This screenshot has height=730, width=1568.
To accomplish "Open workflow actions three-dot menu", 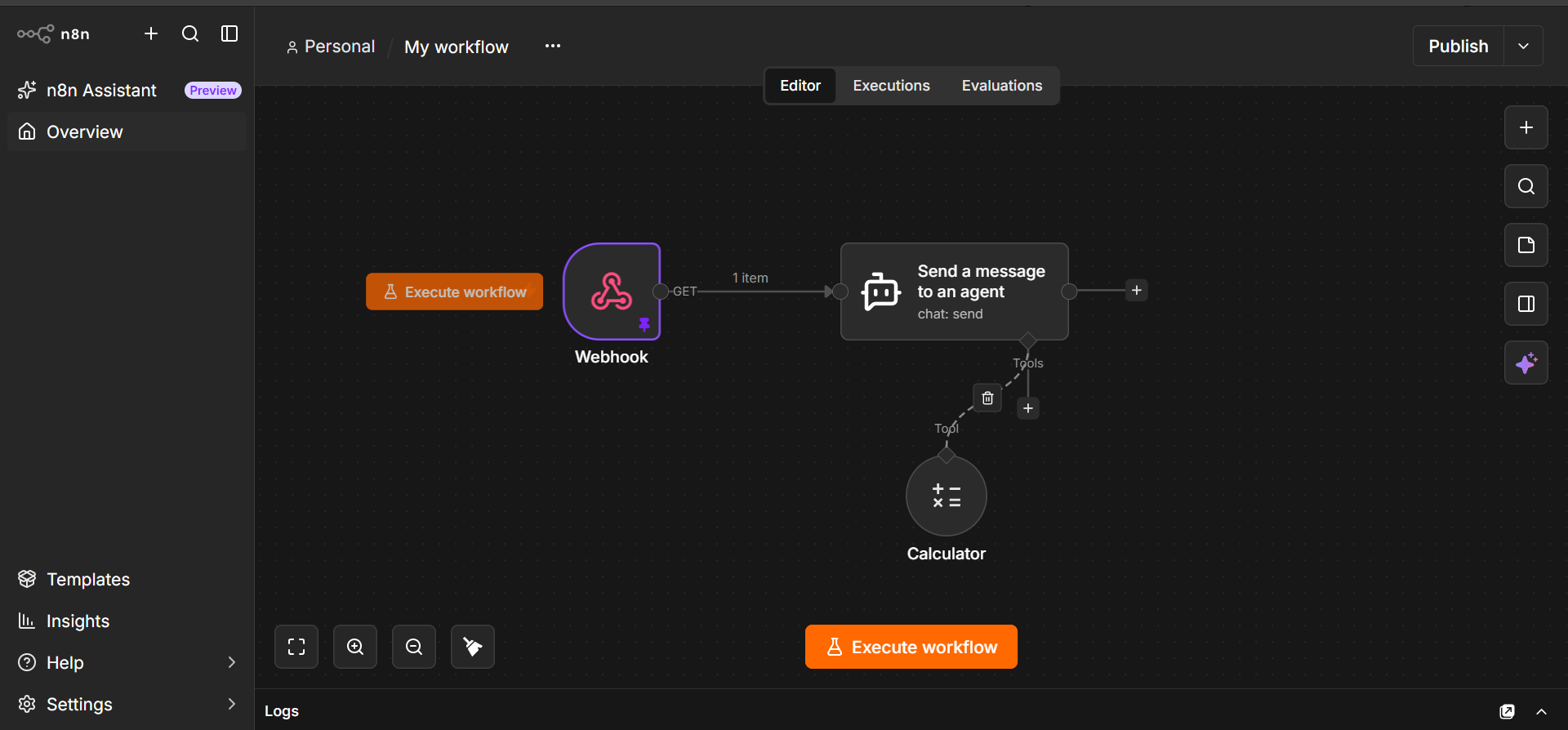I will 553,46.
